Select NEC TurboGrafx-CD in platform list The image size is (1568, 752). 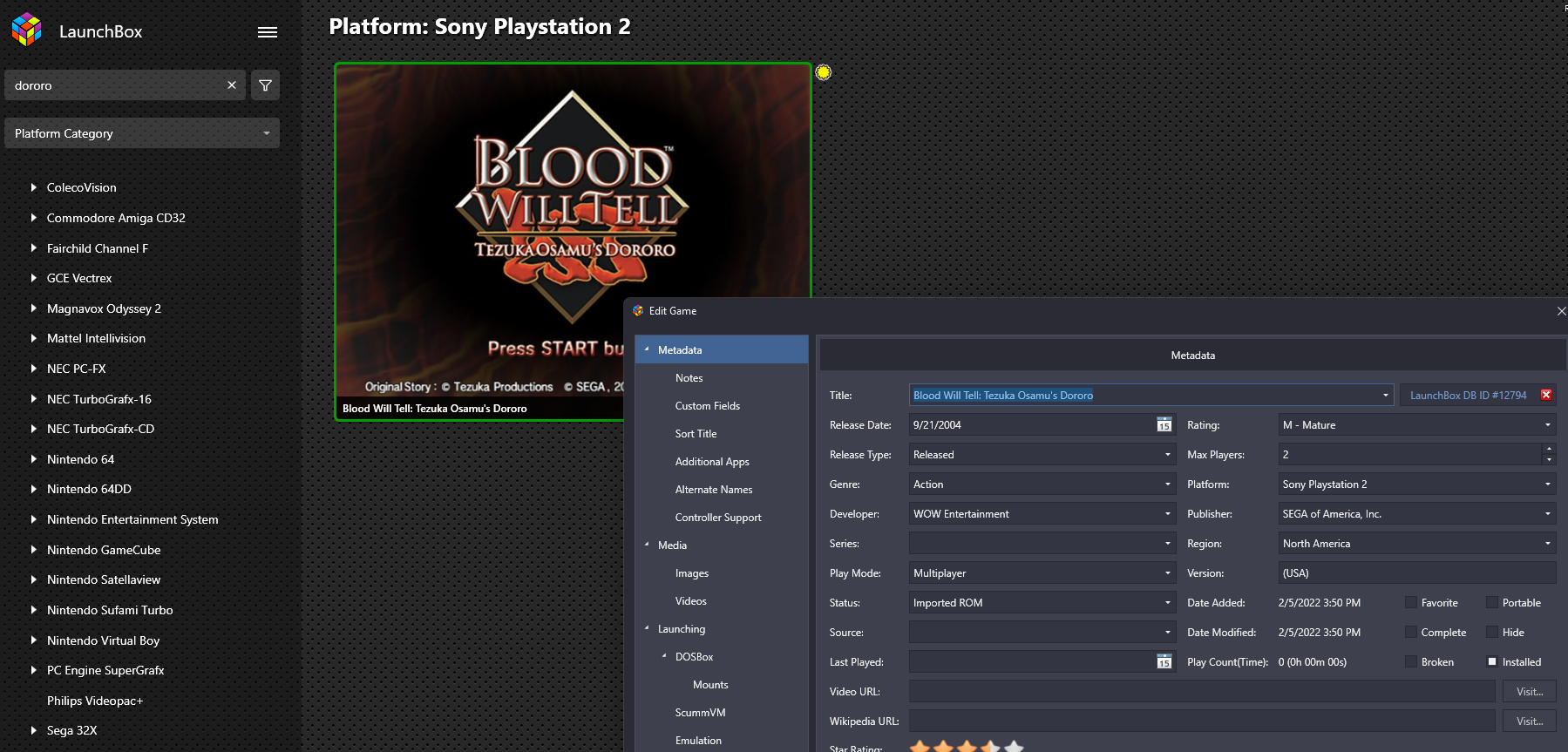click(x=100, y=429)
